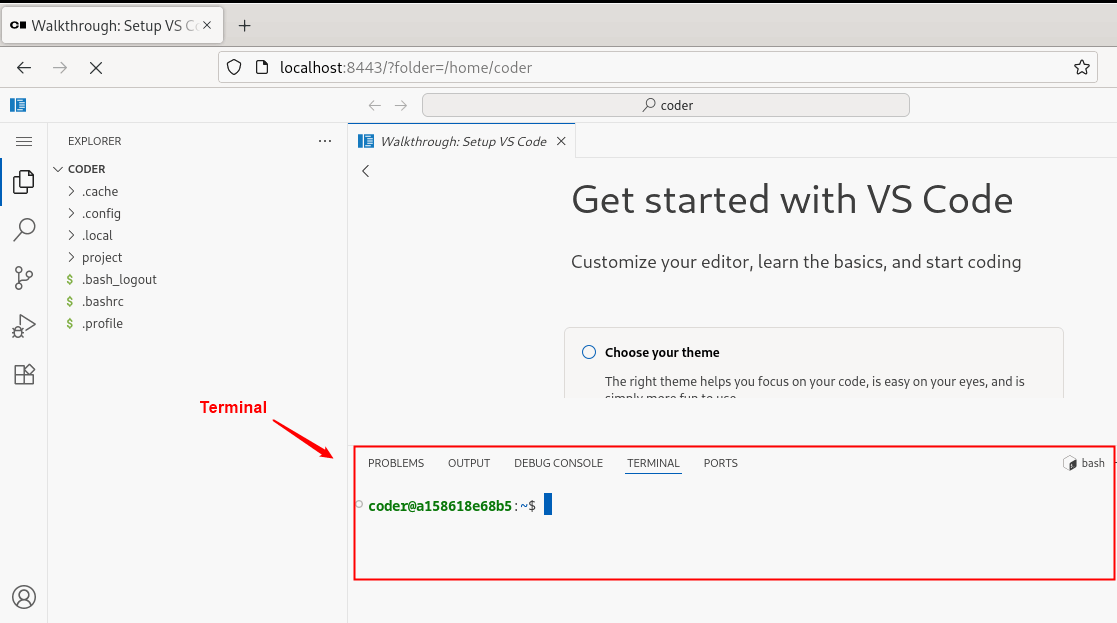Image resolution: width=1117 pixels, height=623 pixels.
Task: Click the browser address bar URL
Action: (x=405, y=68)
